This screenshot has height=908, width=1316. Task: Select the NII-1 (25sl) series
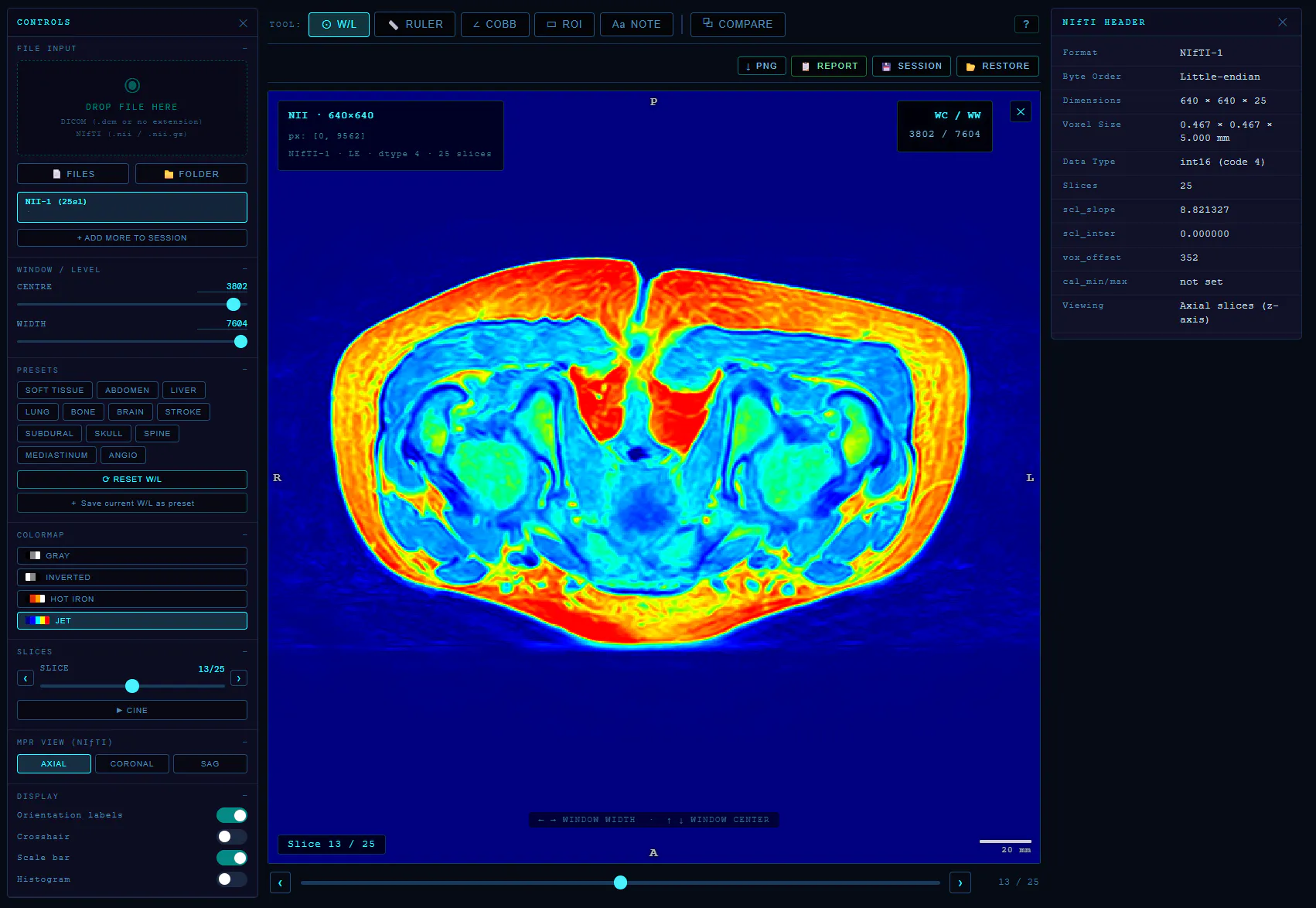click(132, 207)
